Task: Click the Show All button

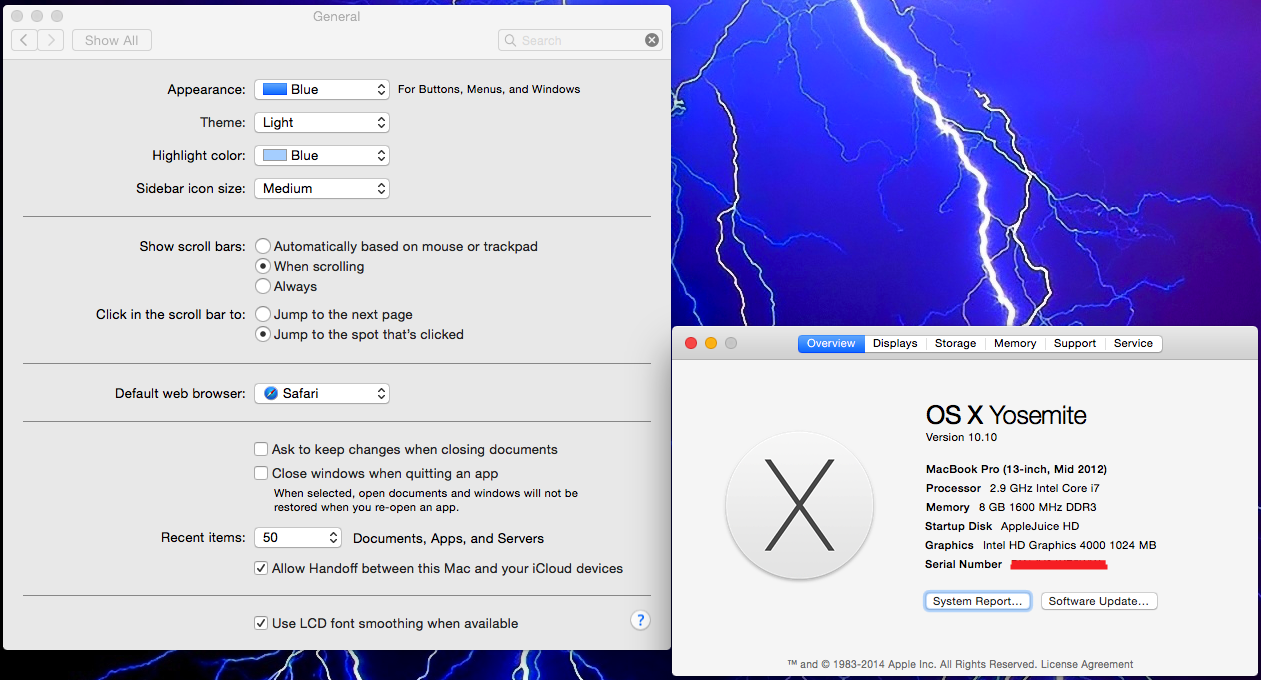Action: coord(112,40)
